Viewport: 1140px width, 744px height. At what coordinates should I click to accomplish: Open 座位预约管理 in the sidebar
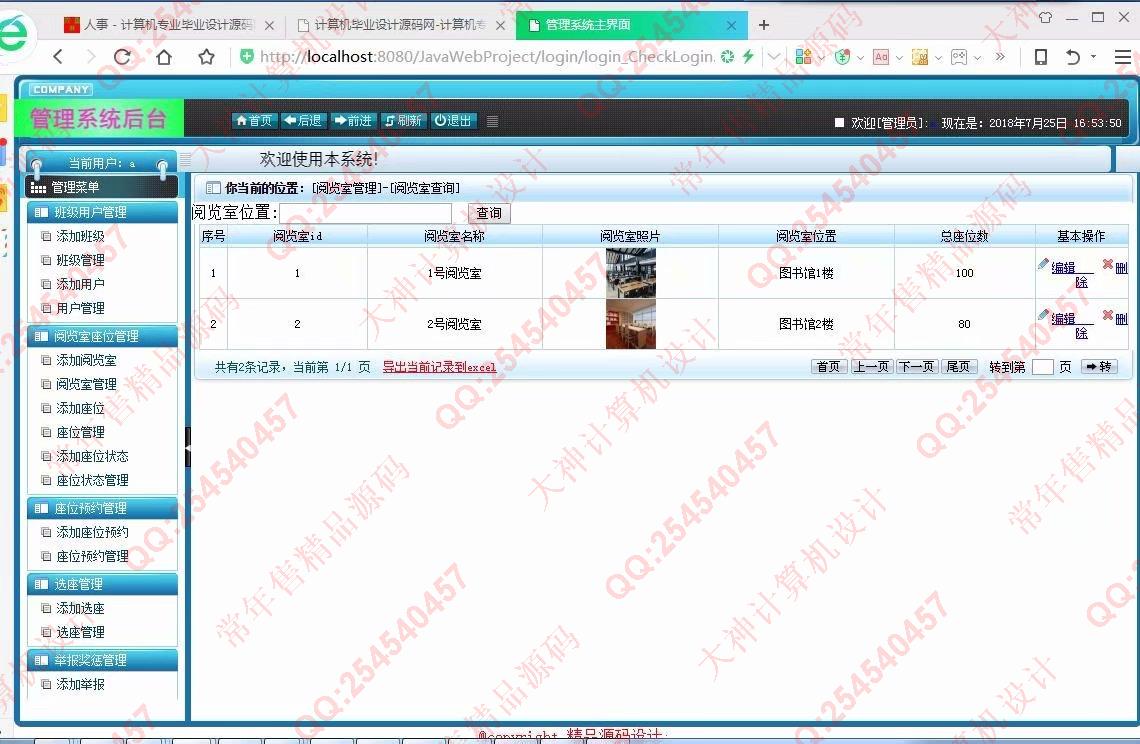point(92,556)
